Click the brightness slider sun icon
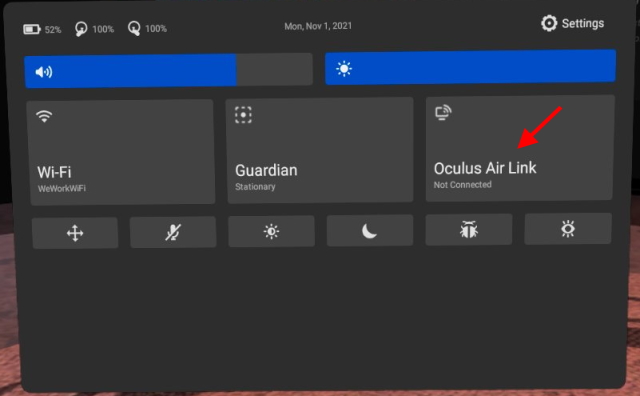Image resolution: width=640 pixels, height=396 pixels. click(x=344, y=69)
